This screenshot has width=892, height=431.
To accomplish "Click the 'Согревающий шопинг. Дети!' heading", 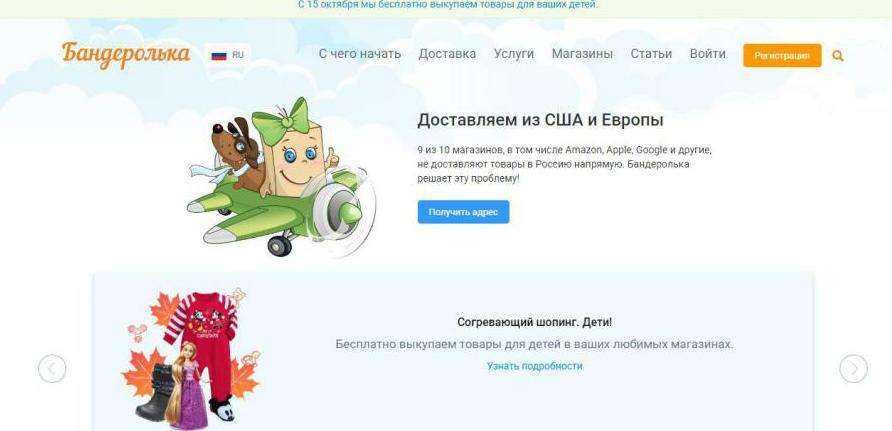I will (535, 322).
